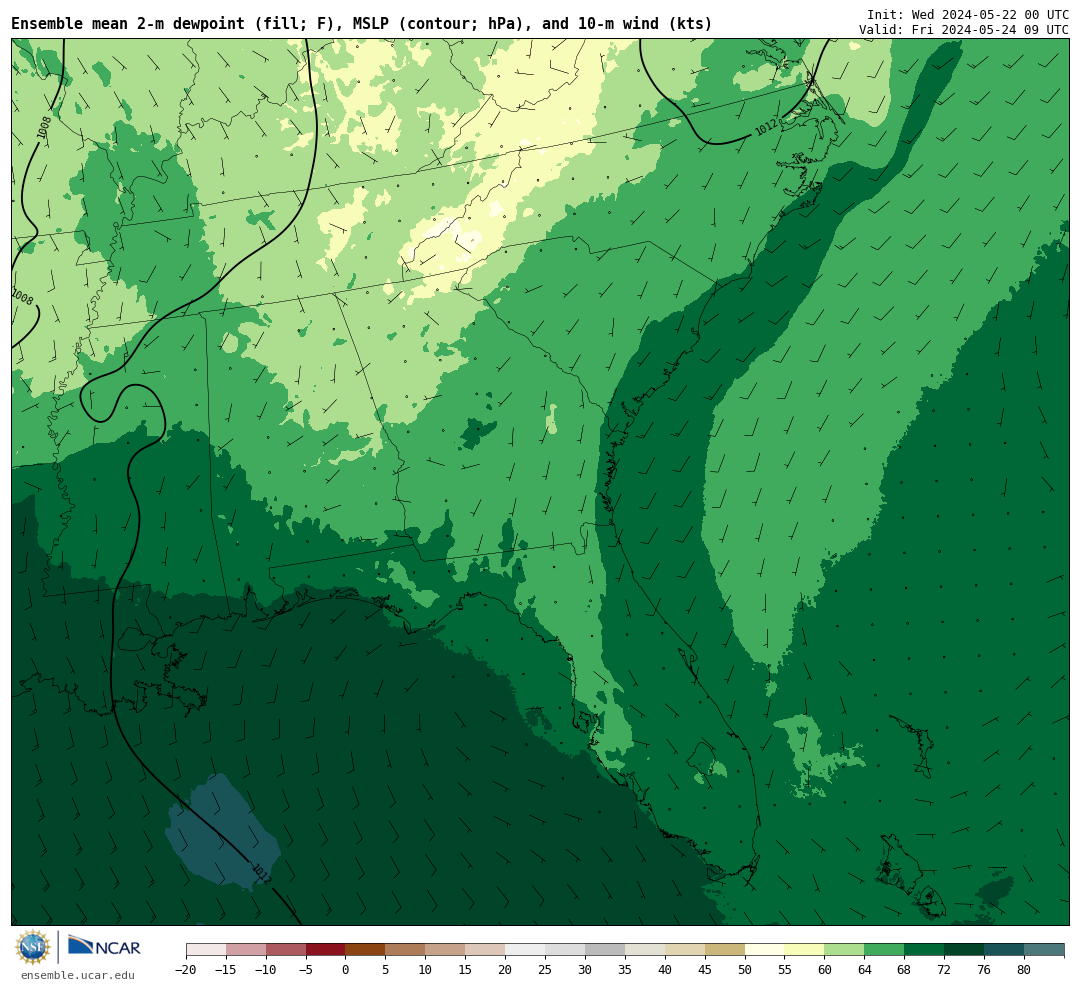Pick the -5 to 0 dark red colorbar segment
Viewport: 1080px width, 988px height.
(x=326, y=950)
